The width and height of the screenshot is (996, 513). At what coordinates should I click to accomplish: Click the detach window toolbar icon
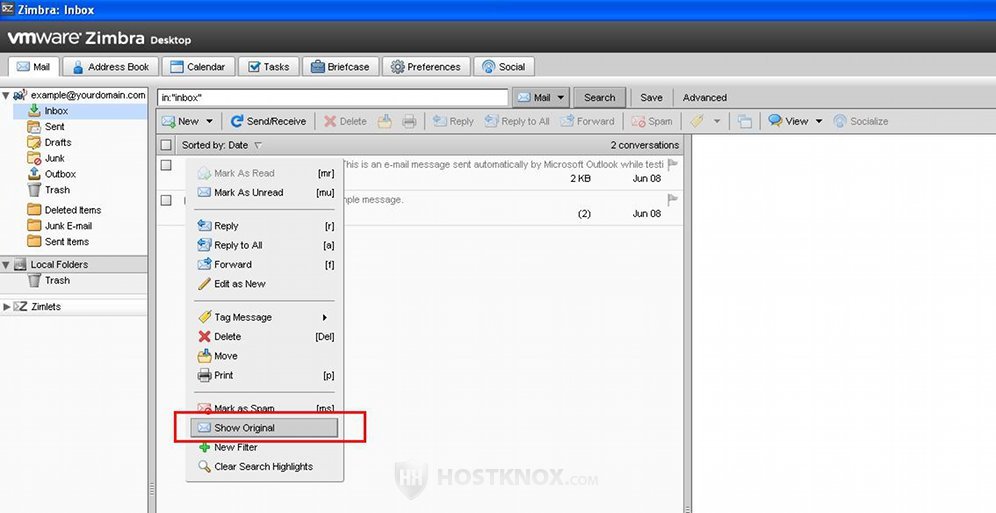point(744,121)
